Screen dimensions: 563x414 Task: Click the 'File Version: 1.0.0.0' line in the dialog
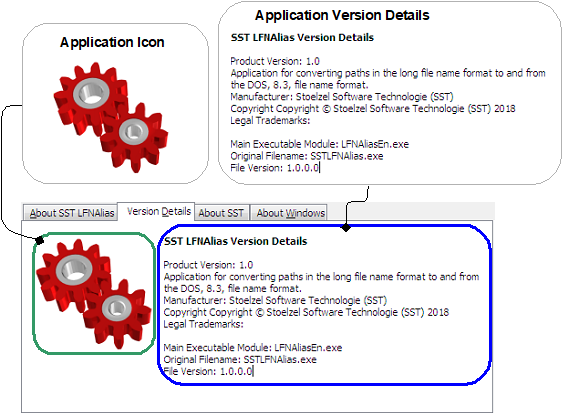pyautogui.click(x=208, y=371)
